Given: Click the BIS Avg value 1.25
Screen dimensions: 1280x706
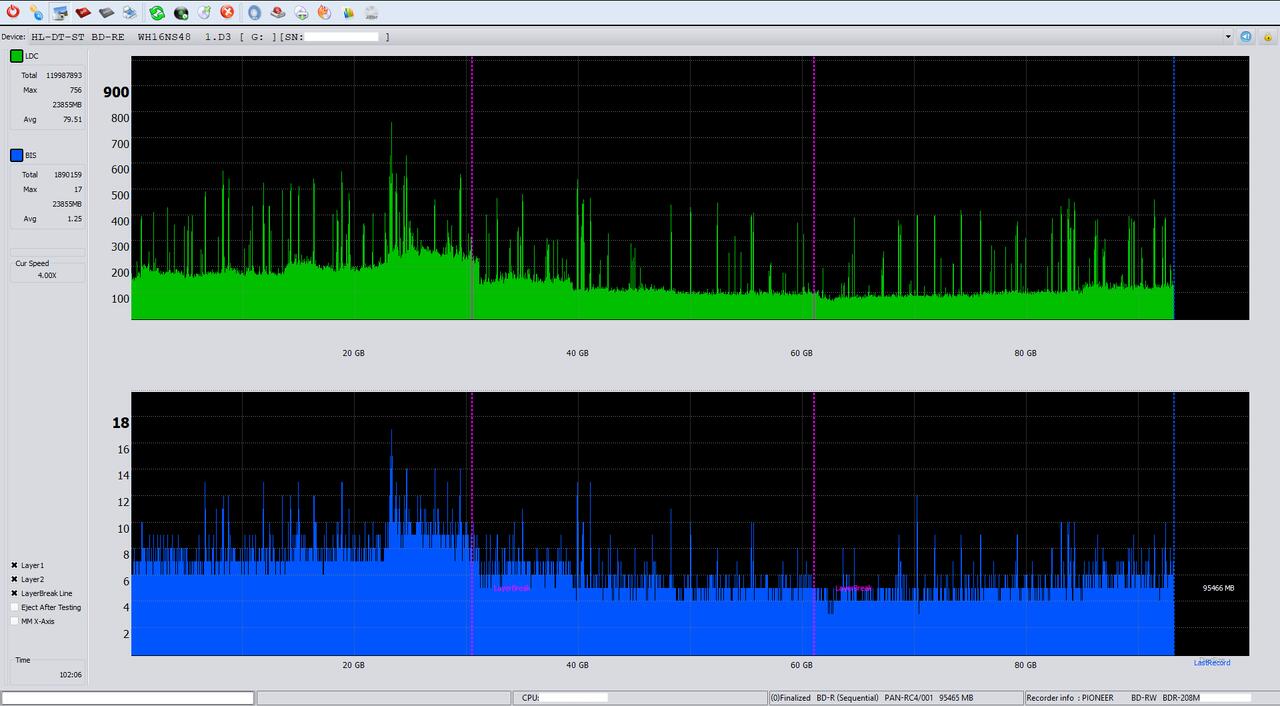Looking at the screenshot, I should pyautogui.click(x=74, y=218).
